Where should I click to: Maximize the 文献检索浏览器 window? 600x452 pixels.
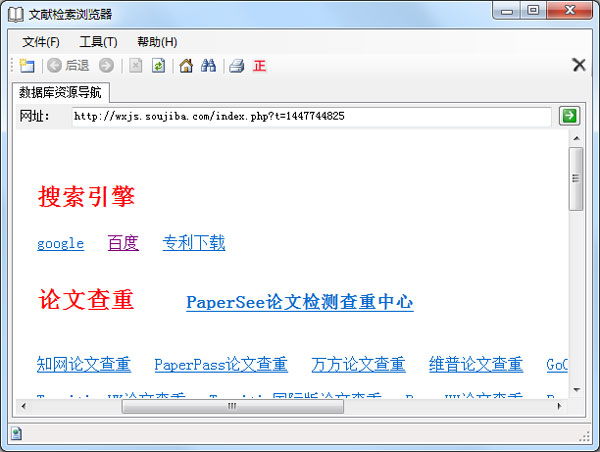[x=533, y=10]
